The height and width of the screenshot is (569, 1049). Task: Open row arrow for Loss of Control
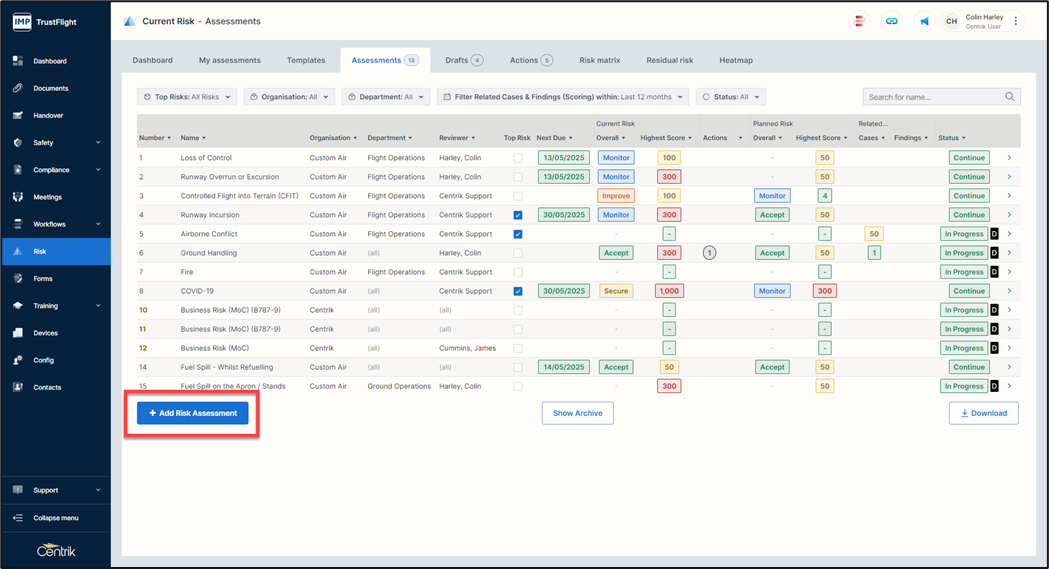(x=1009, y=158)
